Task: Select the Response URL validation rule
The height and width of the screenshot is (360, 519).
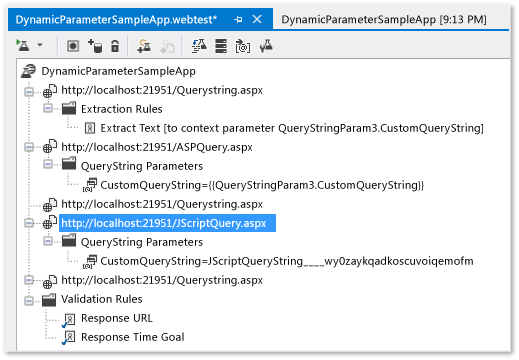Action: 117,318
